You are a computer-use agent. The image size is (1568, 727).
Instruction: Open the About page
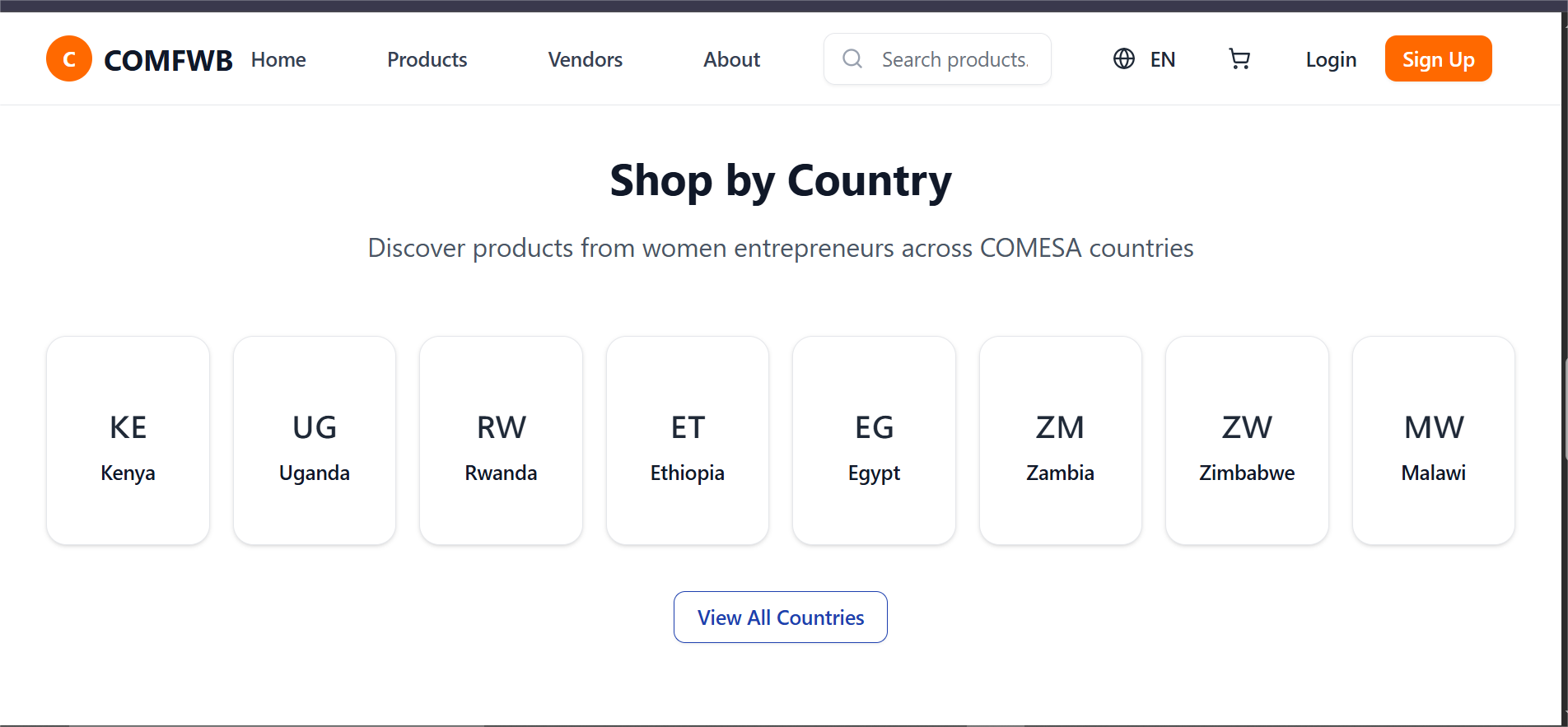[x=731, y=59]
